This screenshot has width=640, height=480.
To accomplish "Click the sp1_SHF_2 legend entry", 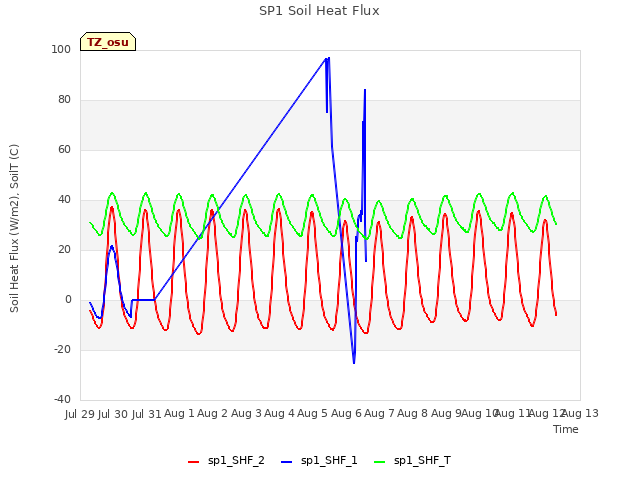I will (226, 461).
